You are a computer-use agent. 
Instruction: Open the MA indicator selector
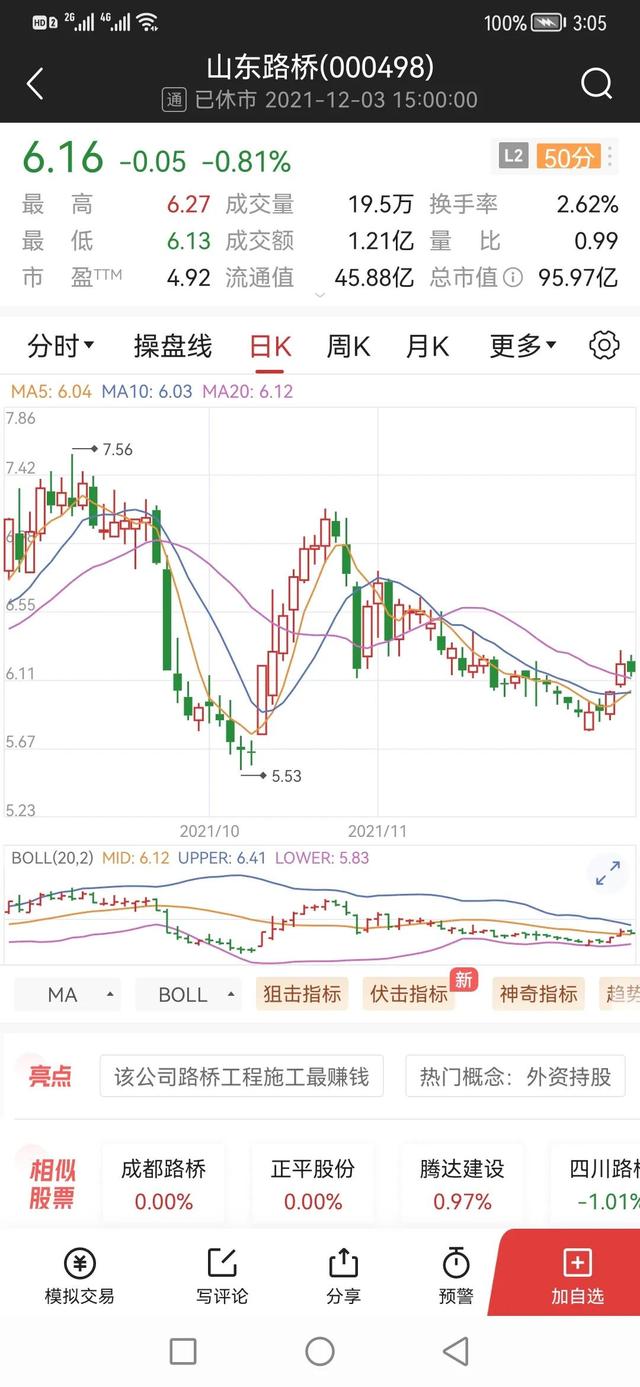pos(67,994)
